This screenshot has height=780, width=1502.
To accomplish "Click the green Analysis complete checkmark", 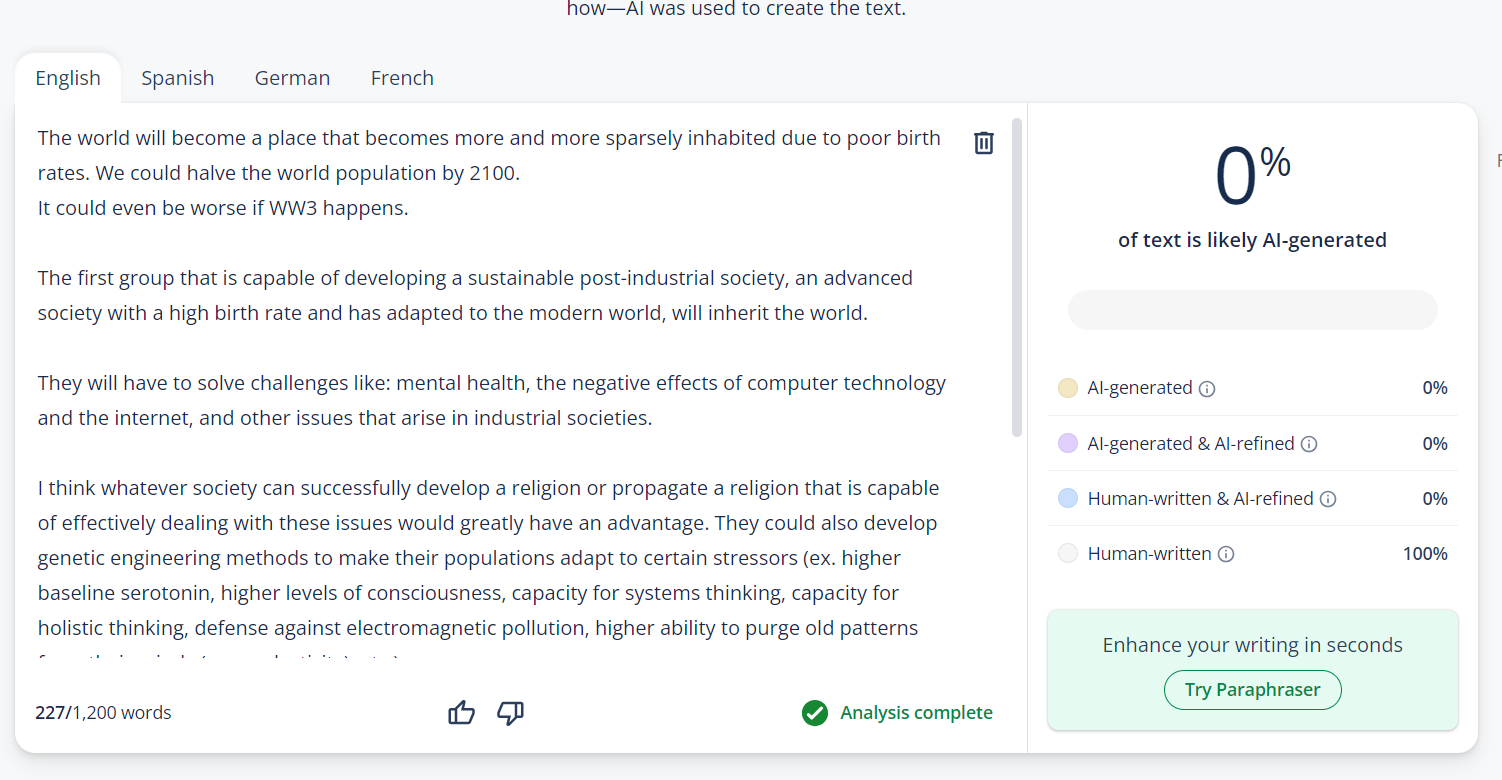I will click(815, 713).
